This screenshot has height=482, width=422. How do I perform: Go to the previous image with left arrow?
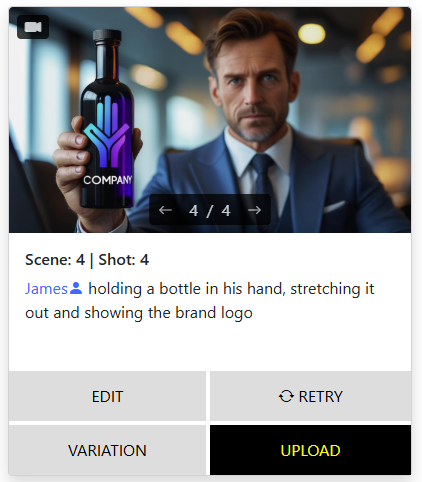pyautogui.click(x=165, y=210)
